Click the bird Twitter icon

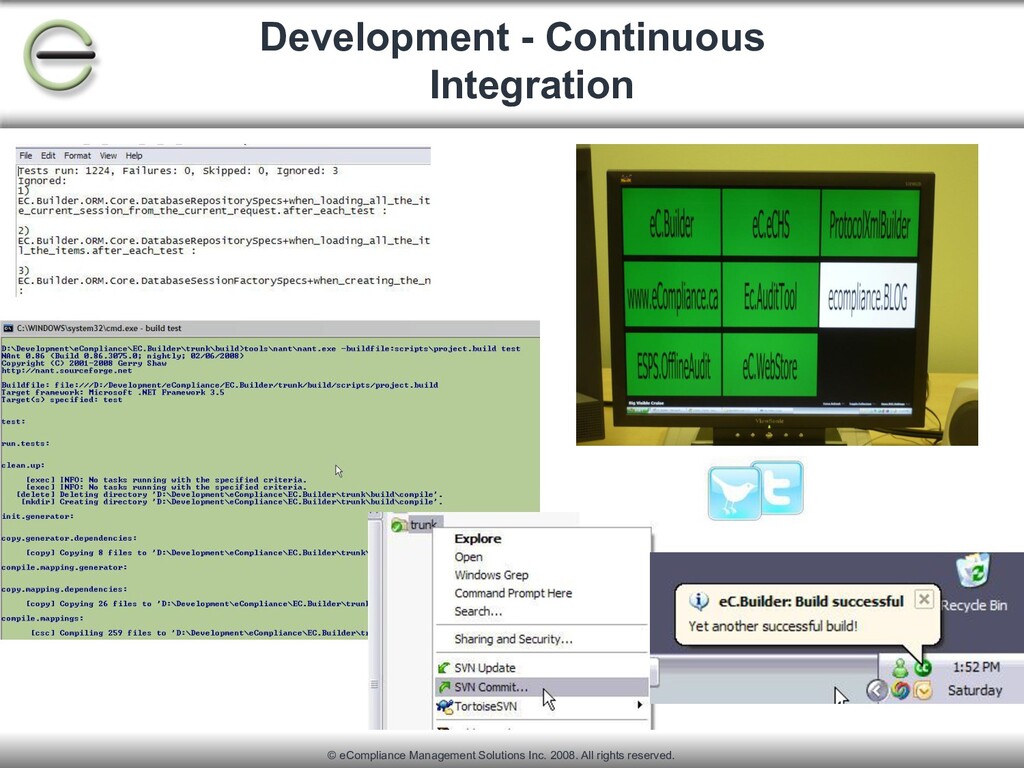tap(734, 493)
